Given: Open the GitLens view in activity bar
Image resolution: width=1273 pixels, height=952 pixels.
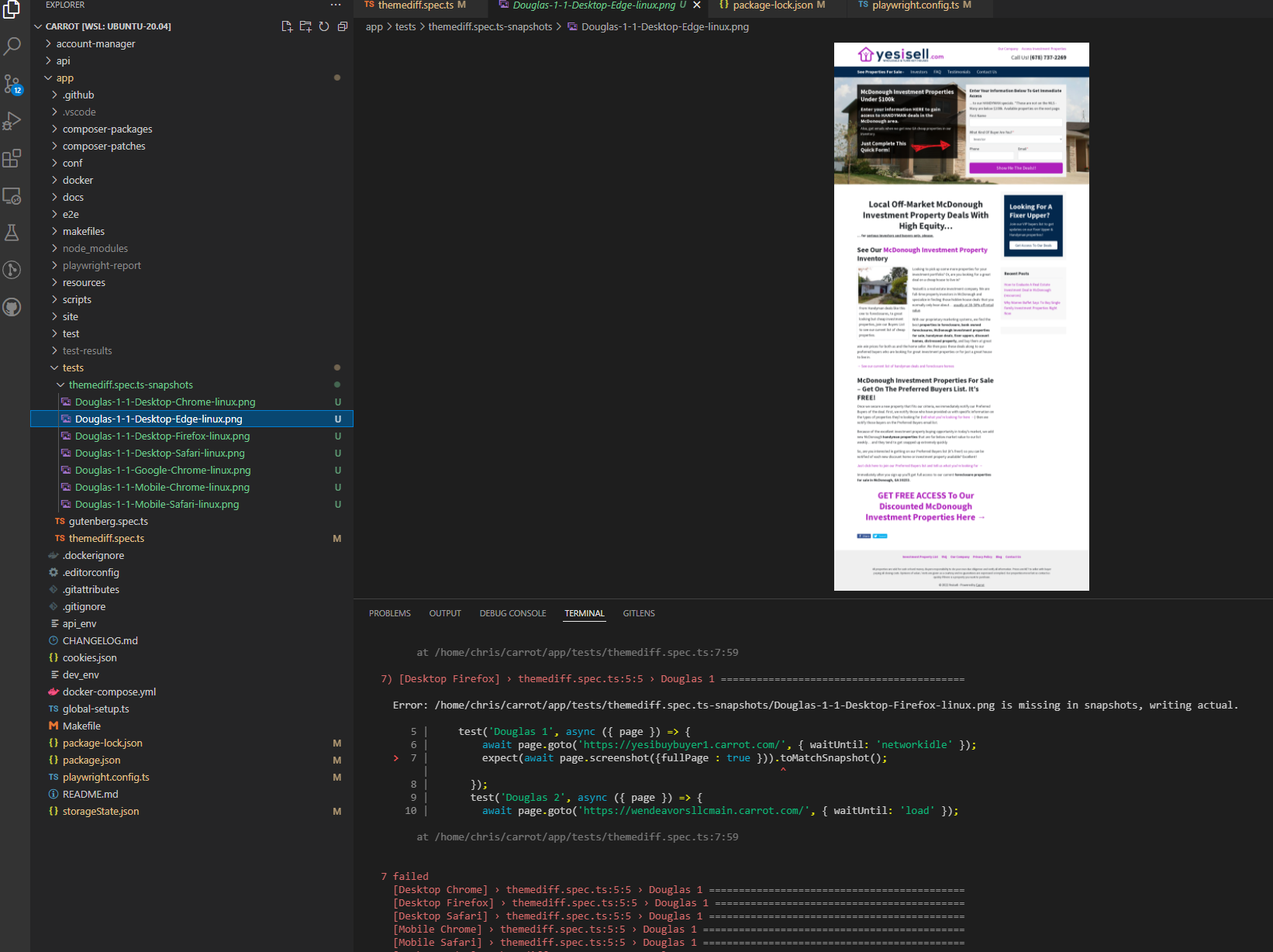Looking at the screenshot, I should tap(12, 270).
